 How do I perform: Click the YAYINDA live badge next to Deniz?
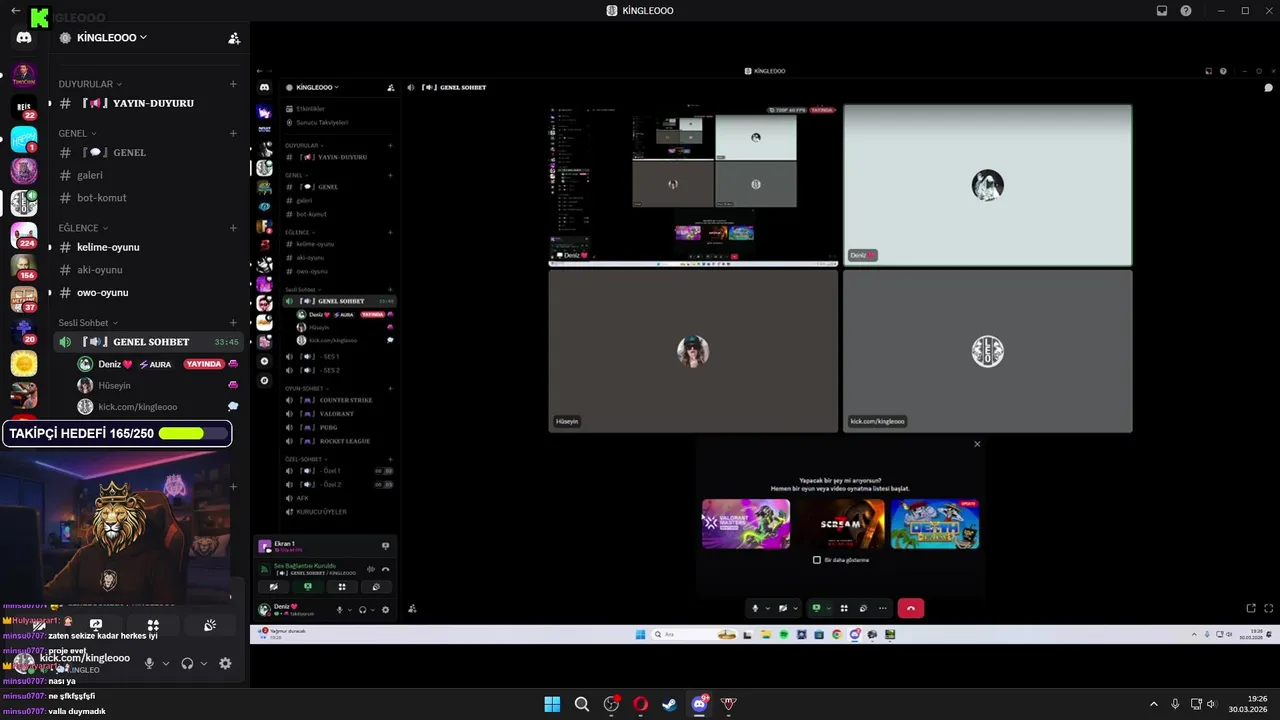(x=204, y=364)
